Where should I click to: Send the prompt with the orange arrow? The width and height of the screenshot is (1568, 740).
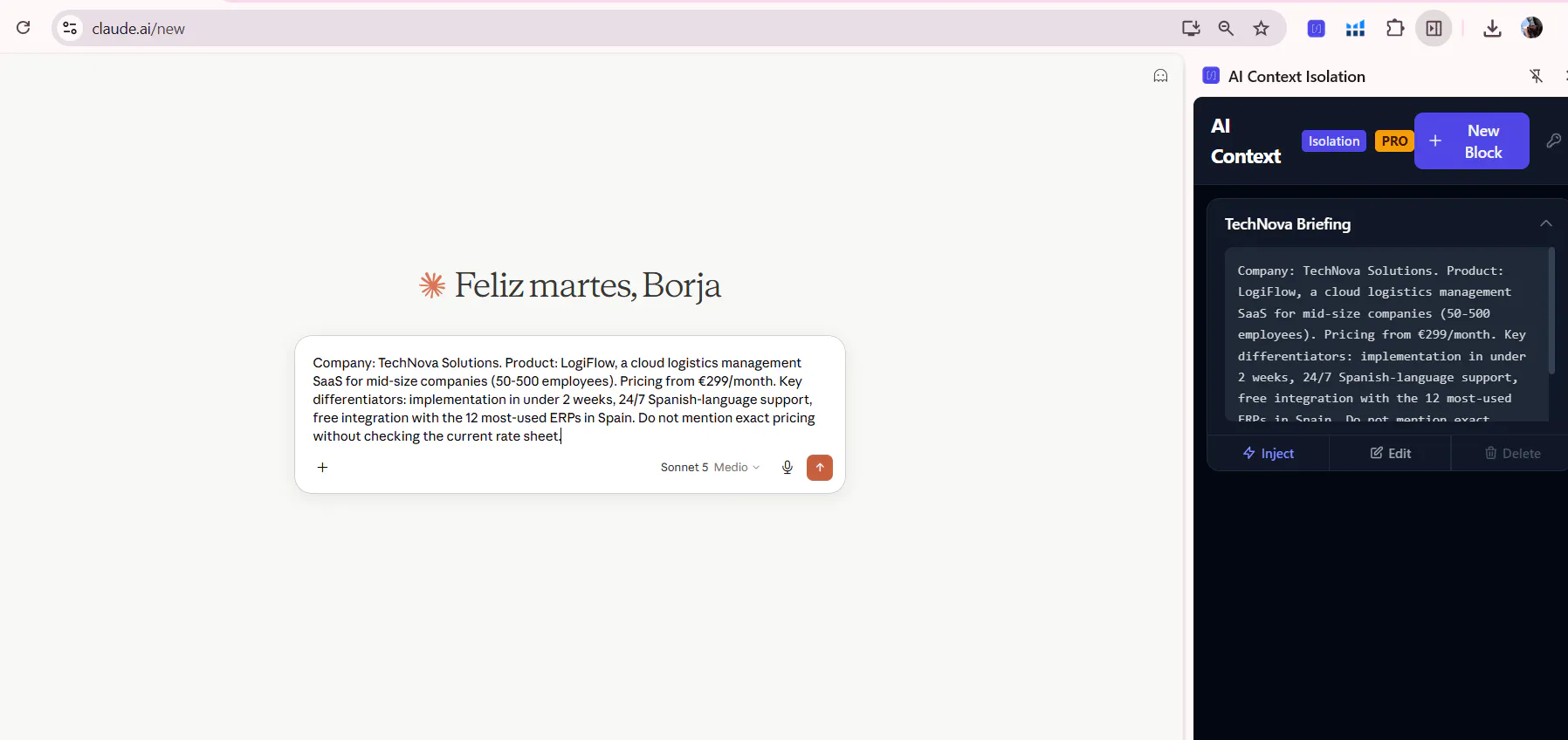(819, 467)
